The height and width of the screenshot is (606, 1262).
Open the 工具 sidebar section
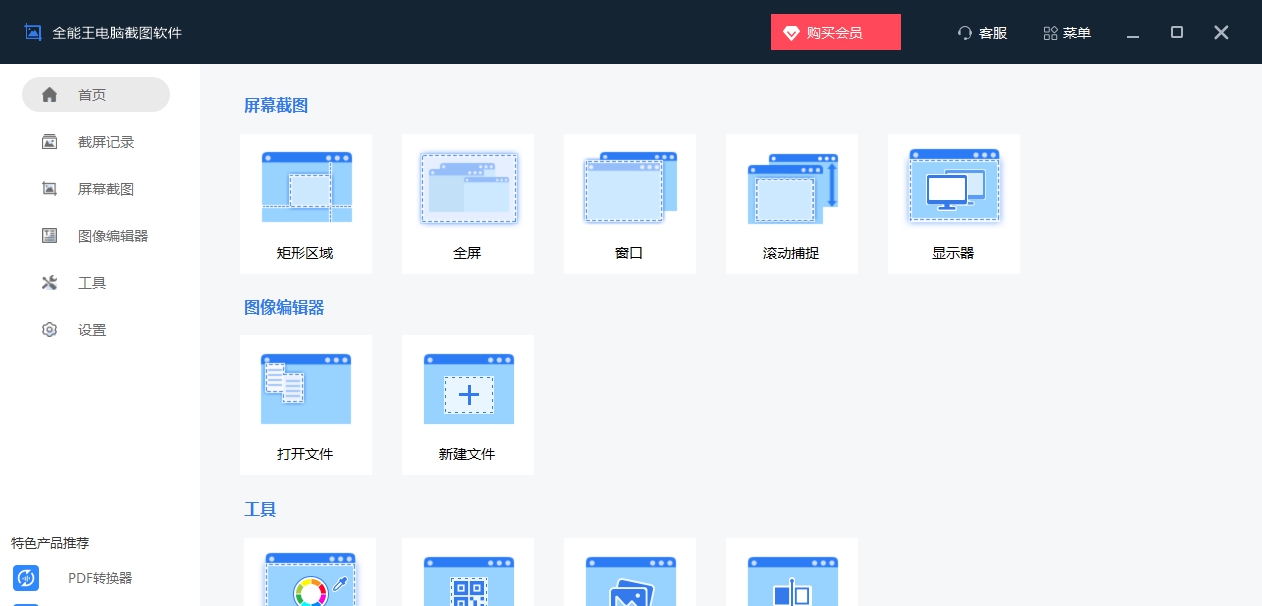(95, 282)
